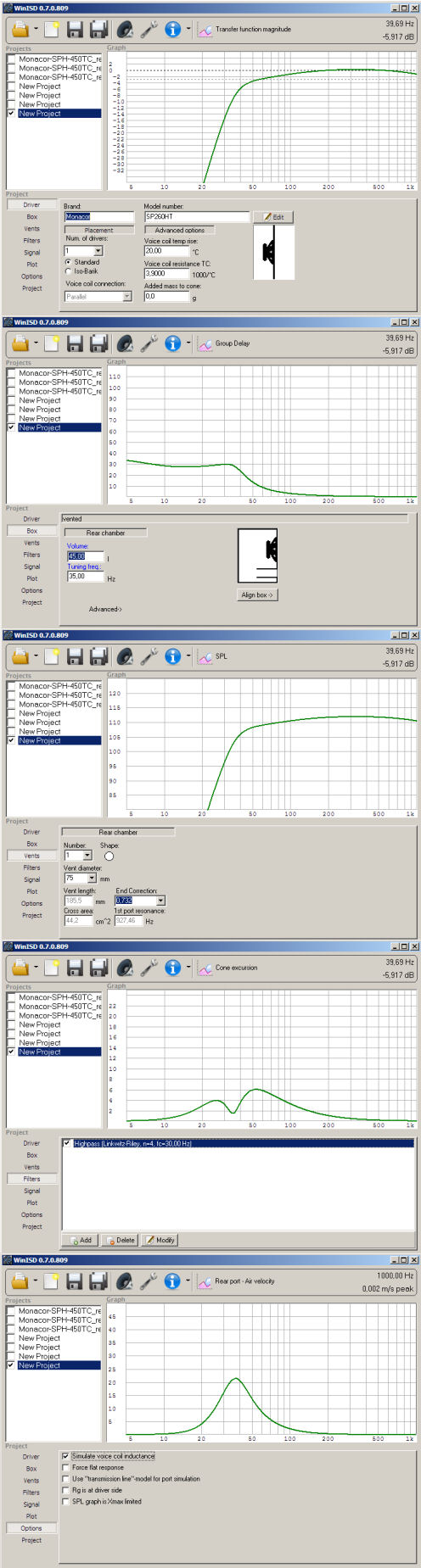Image resolution: width=421 pixels, height=1568 pixels.
Task: Click speaker driver icon in Rear port Air velocity window
Action: click(125, 1281)
